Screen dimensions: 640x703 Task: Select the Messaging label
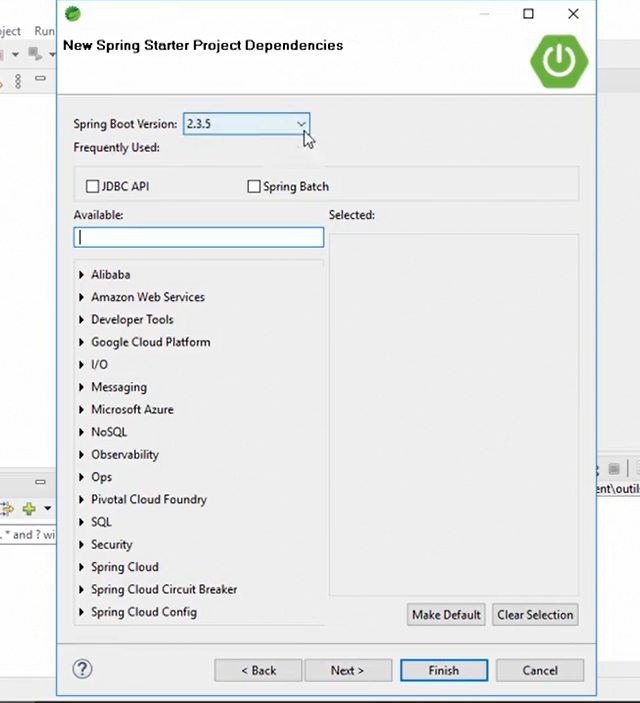[119, 387]
